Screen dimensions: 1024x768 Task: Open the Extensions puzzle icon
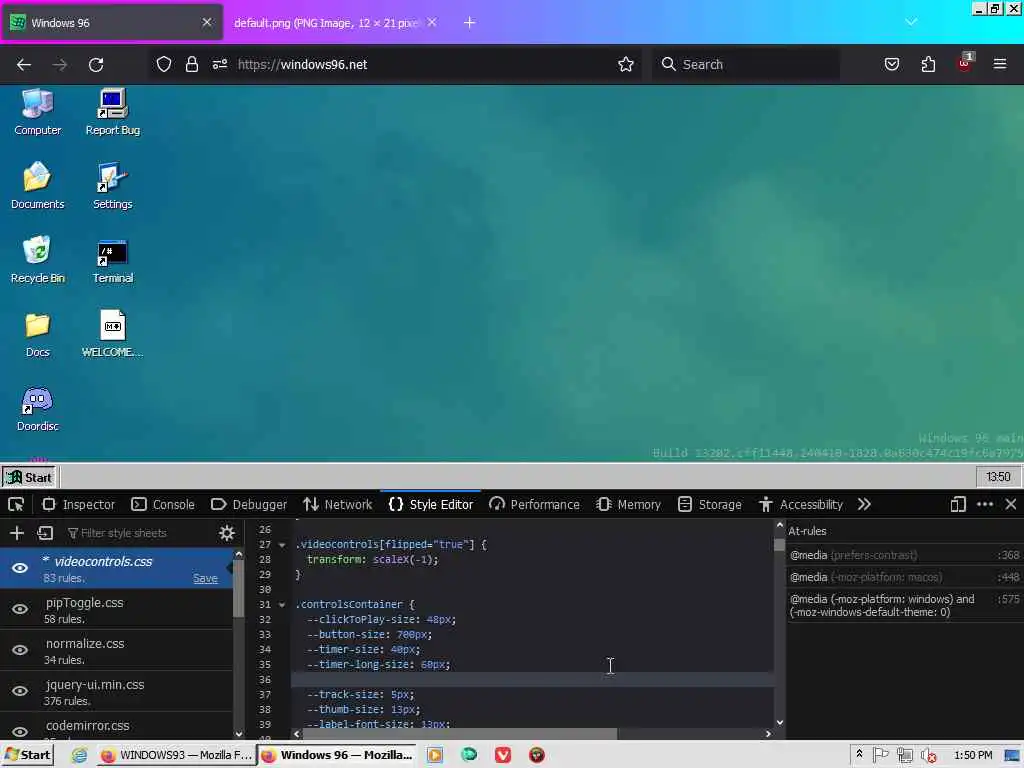click(x=928, y=64)
